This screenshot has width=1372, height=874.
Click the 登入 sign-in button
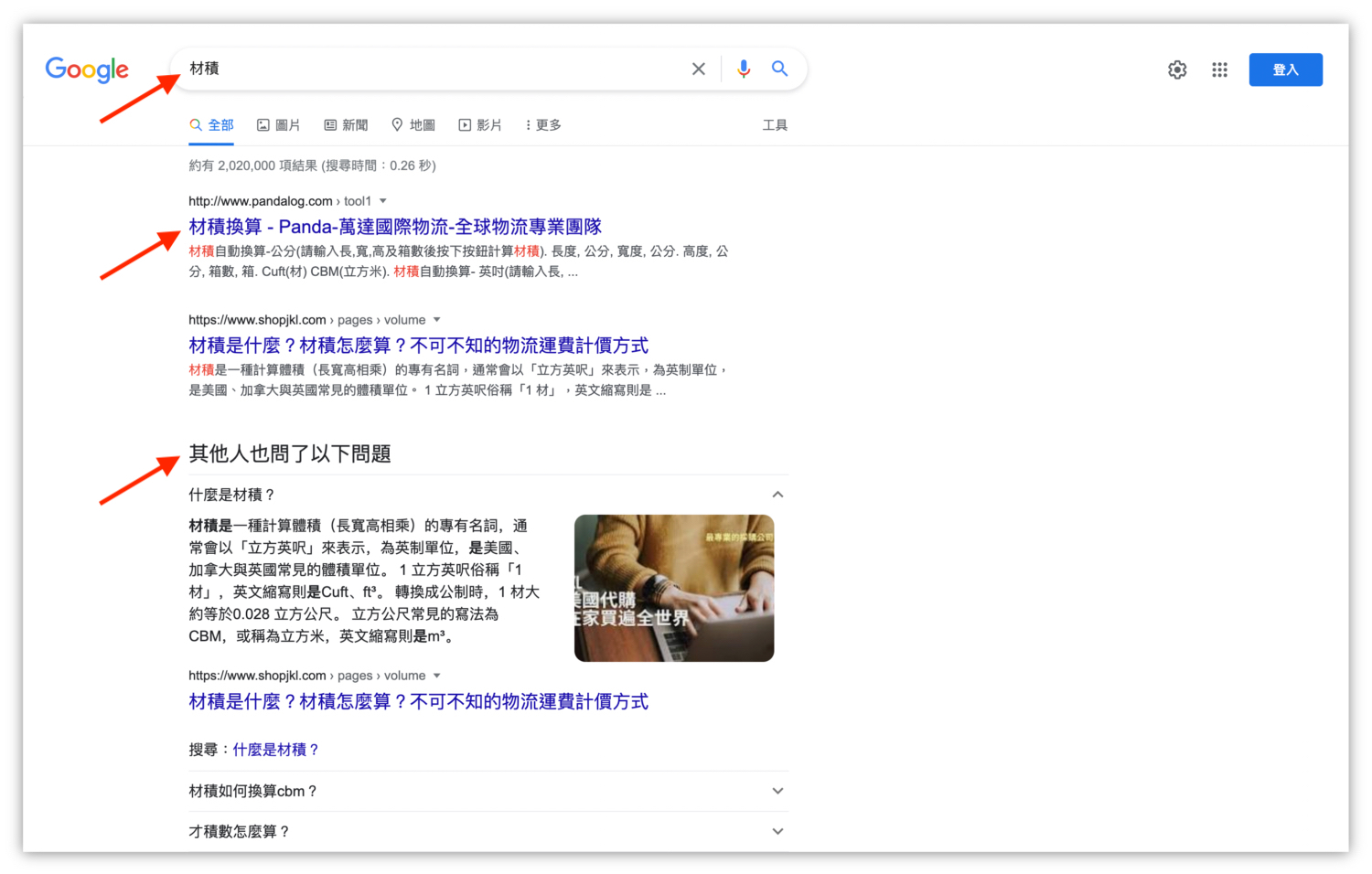click(x=1285, y=69)
